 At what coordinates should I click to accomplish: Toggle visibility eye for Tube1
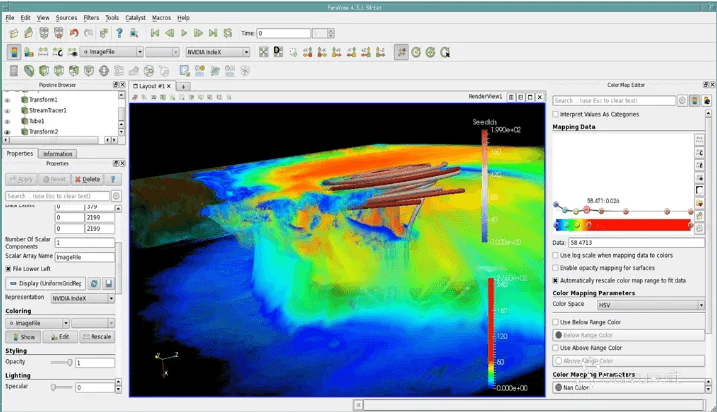click(x=8, y=121)
